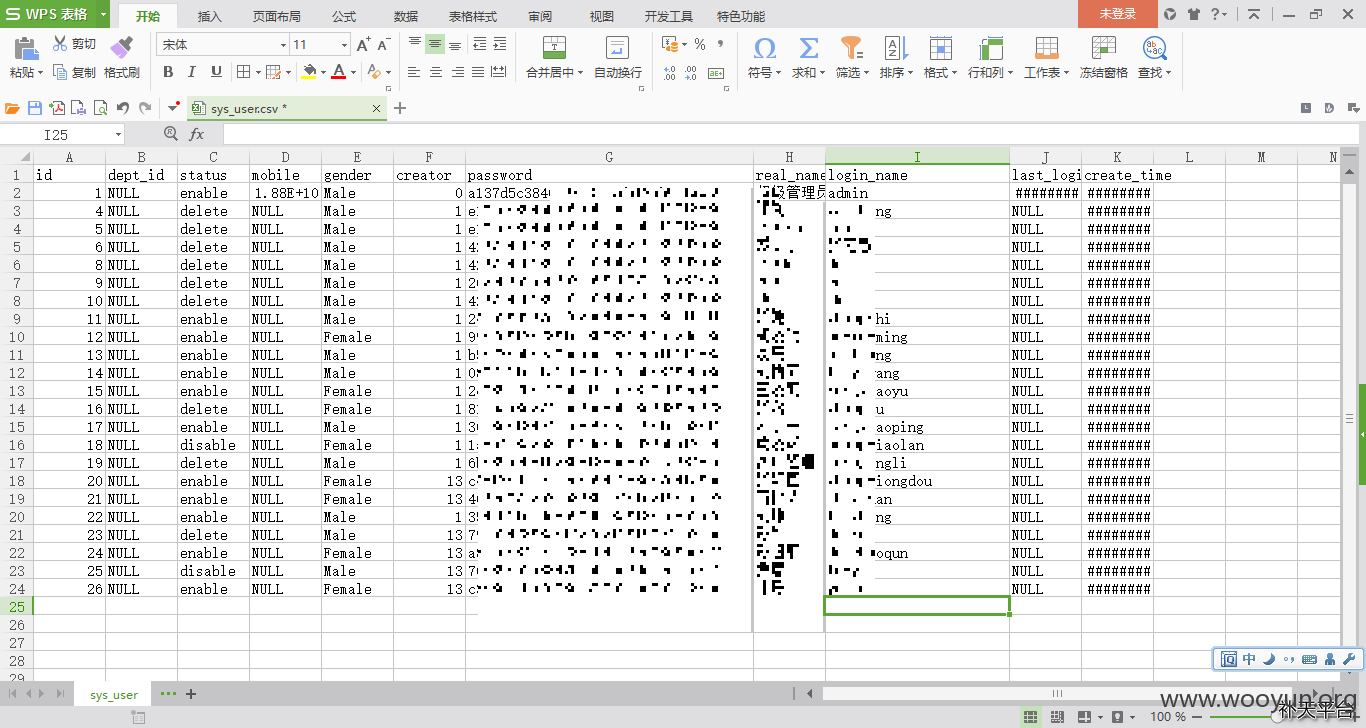This screenshot has width=1366, height=728.
Task: Select column G header
Action: click(x=610, y=156)
